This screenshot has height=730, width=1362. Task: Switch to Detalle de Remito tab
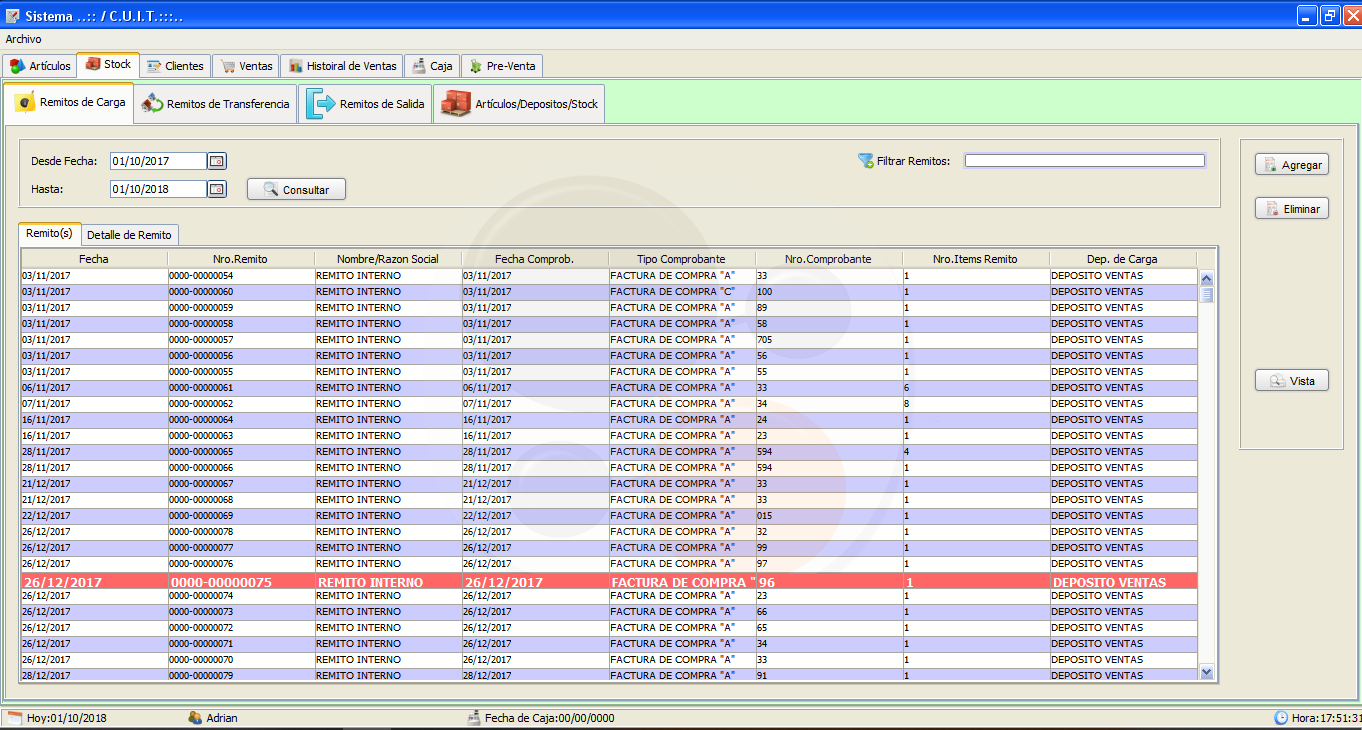click(129, 235)
